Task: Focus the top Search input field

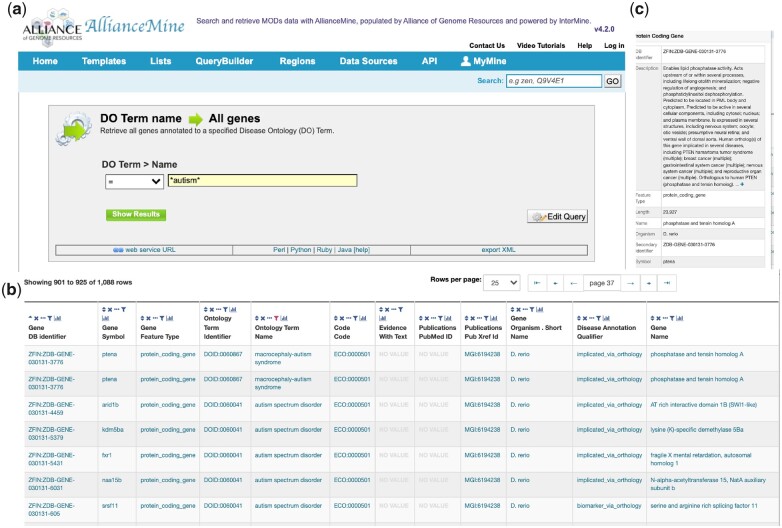Action: click(554, 81)
